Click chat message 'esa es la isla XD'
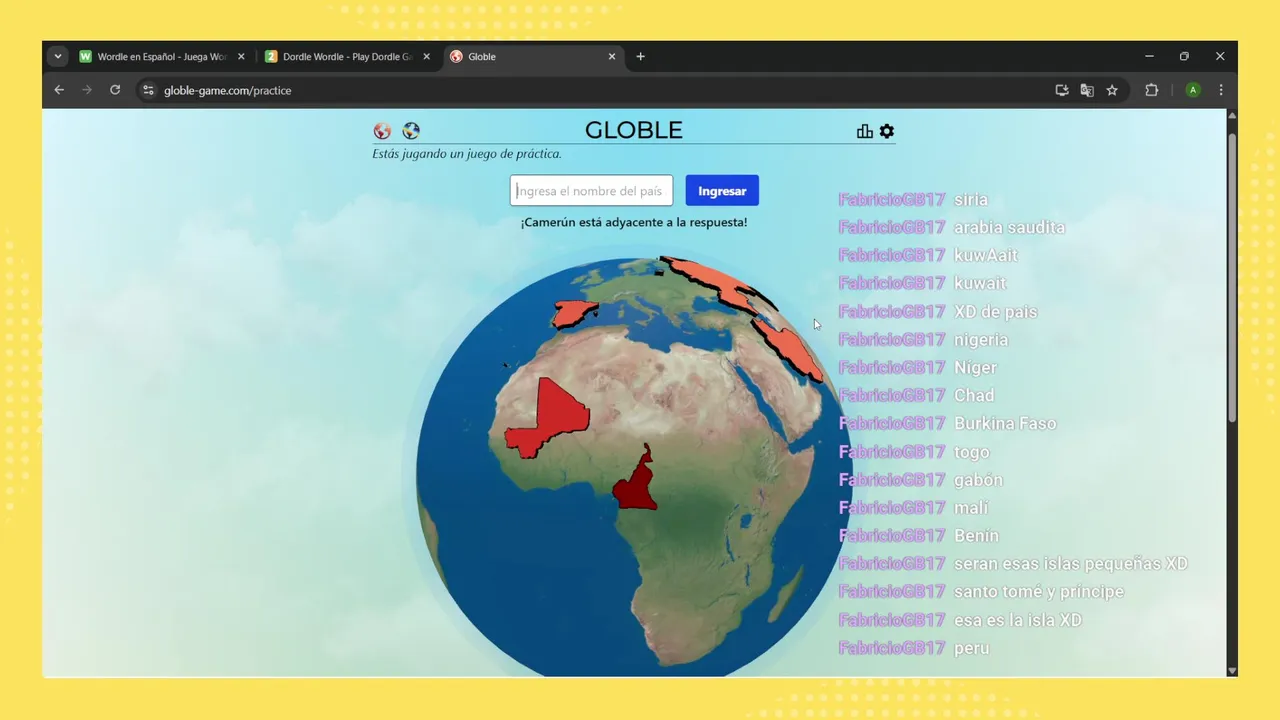1280x720 pixels. pyautogui.click(x=1018, y=620)
